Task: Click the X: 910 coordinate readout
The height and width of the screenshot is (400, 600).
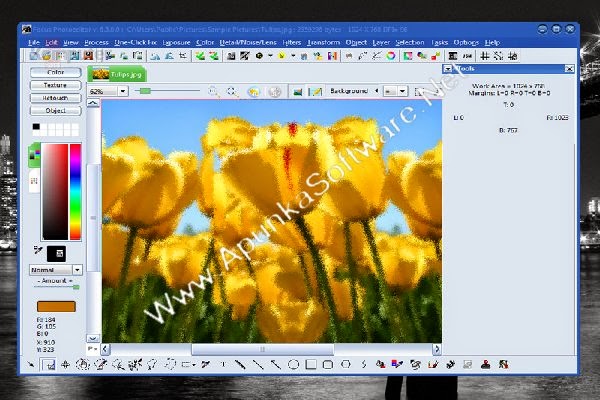Action: pos(46,342)
